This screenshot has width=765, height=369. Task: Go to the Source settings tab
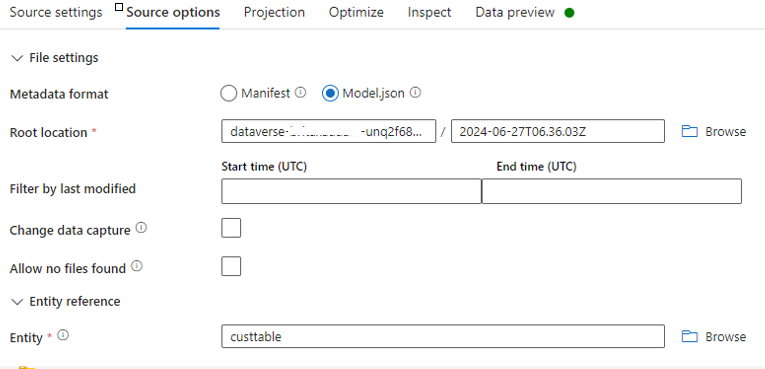click(x=56, y=13)
